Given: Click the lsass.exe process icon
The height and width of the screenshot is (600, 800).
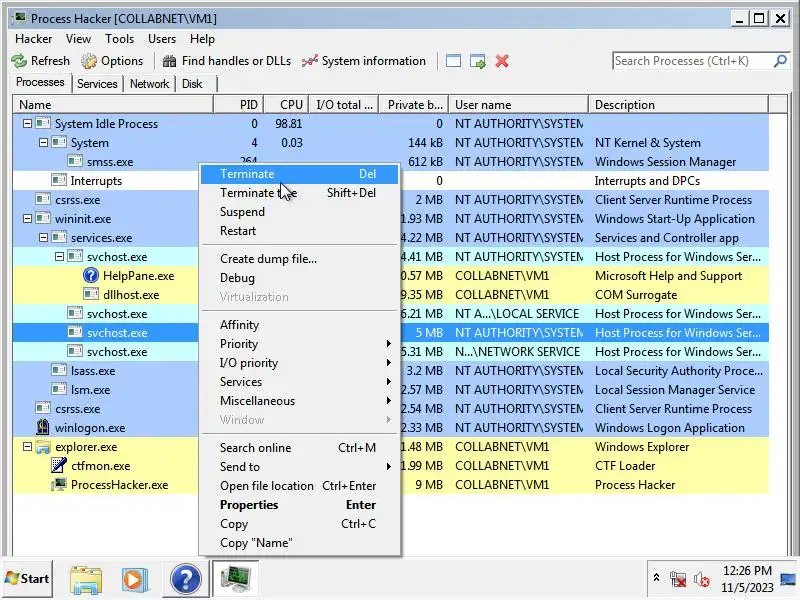Looking at the screenshot, I should (59, 370).
